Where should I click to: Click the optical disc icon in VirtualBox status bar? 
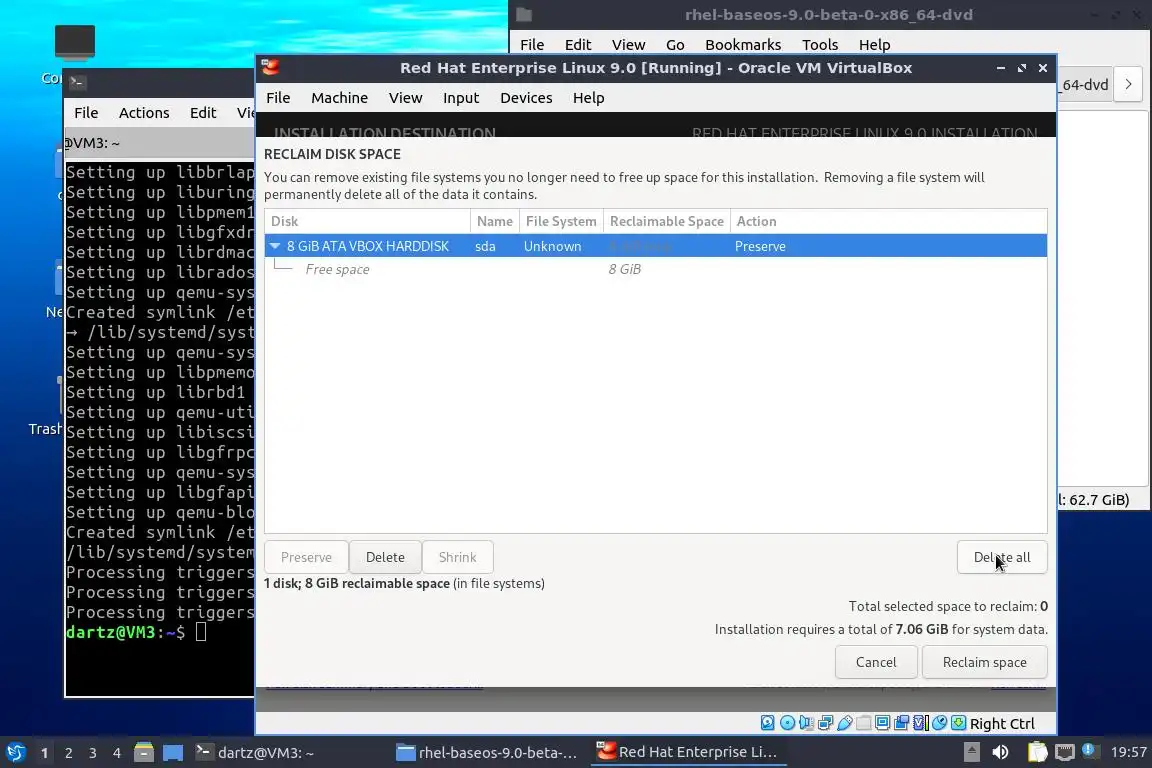pos(787,723)
